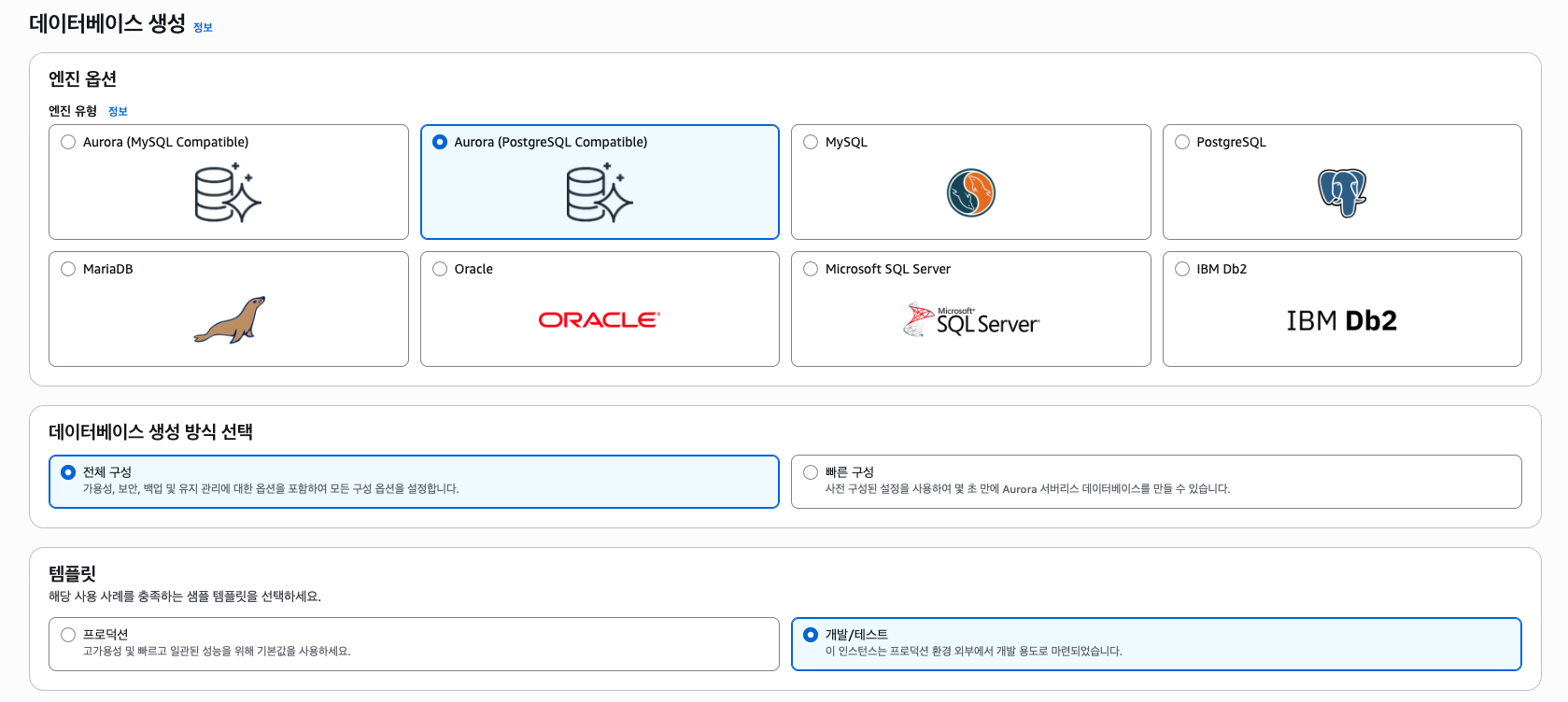1568x702 pixels.
Task: Select the 전체 구성 option card
Action: pos(414,482)
